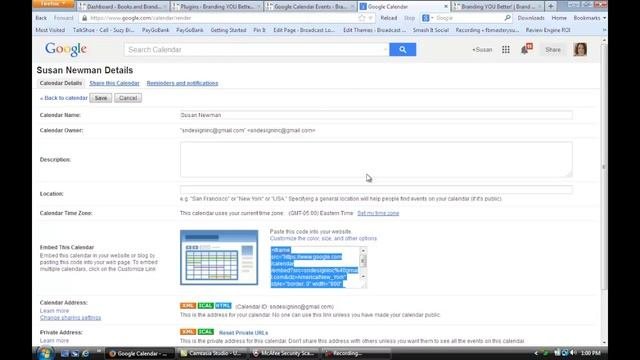640x360 pixels.
Task: Open the Share this Calendar tab
Action: [x=114, y=83]
